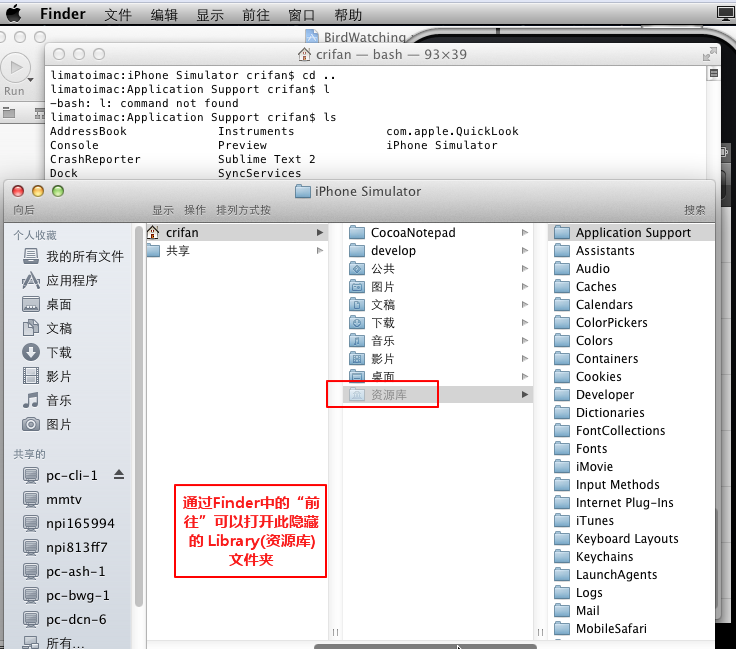This screenshot has width=736, height=649.
Task: Select the 影片 folder in second column
Action: (438, 359)
